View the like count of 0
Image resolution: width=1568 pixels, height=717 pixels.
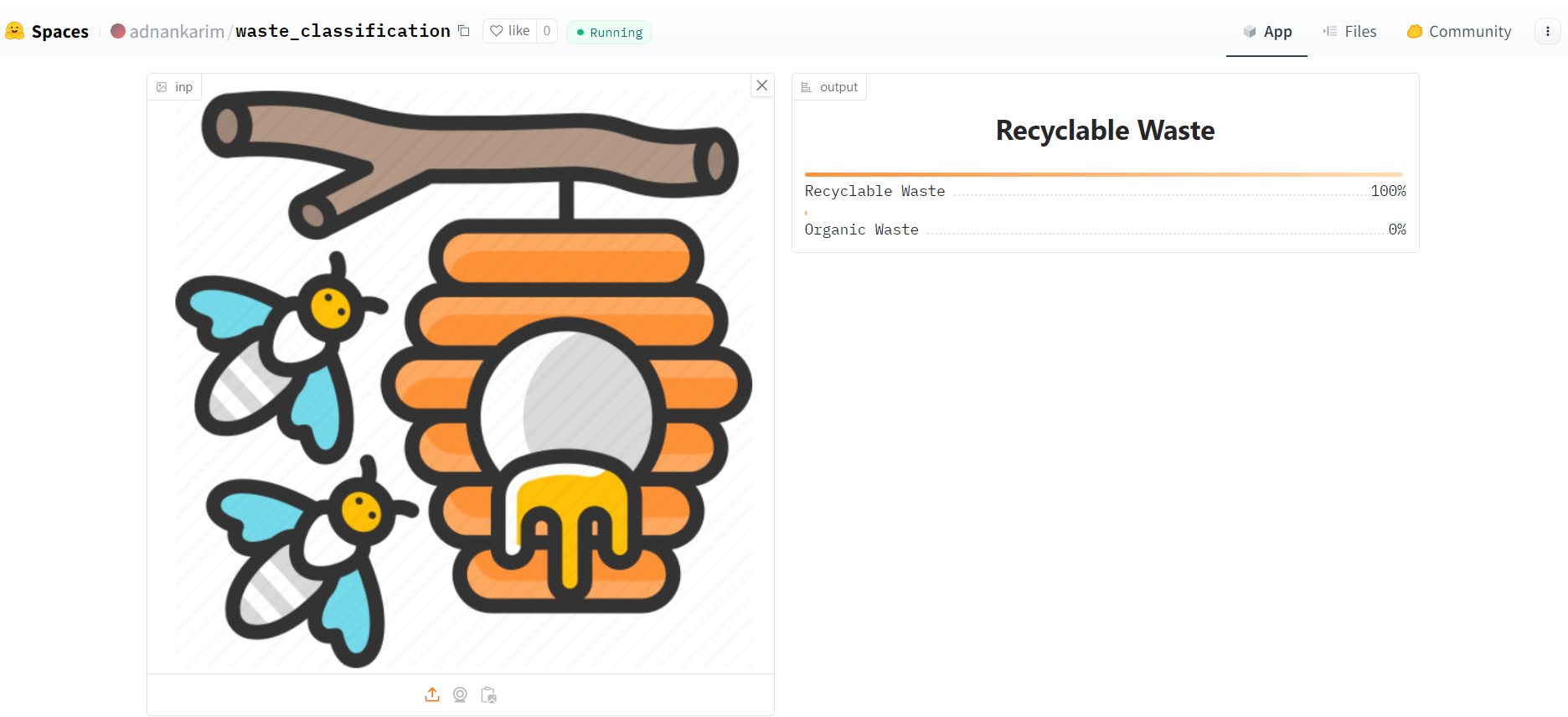point(547,31)
